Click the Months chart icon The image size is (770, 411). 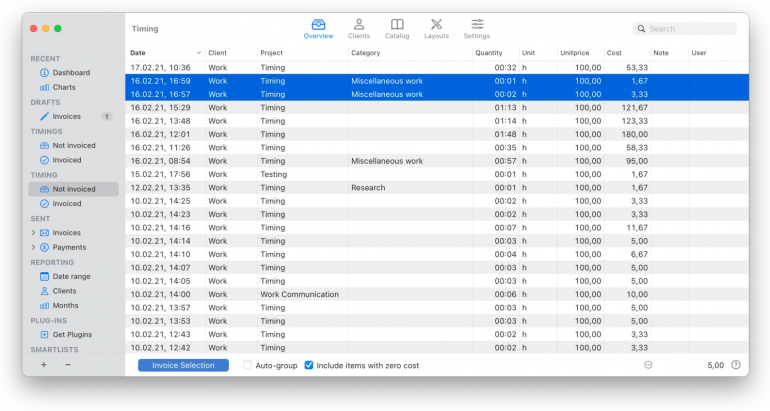tap(44, 305)
